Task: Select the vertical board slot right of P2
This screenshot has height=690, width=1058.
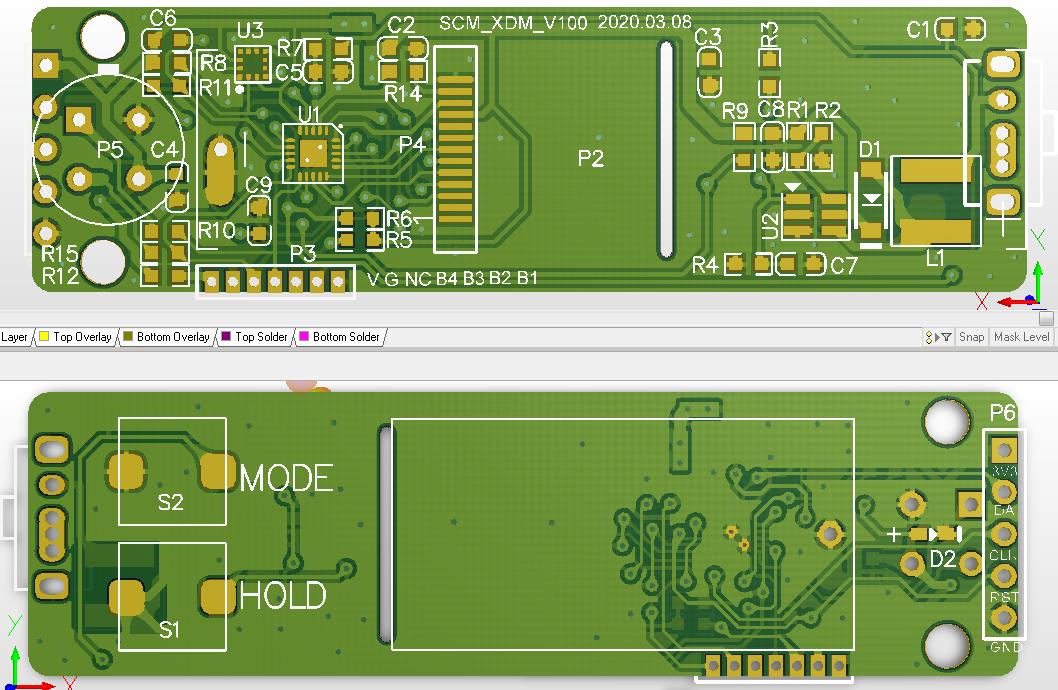Action: (666, 150)
